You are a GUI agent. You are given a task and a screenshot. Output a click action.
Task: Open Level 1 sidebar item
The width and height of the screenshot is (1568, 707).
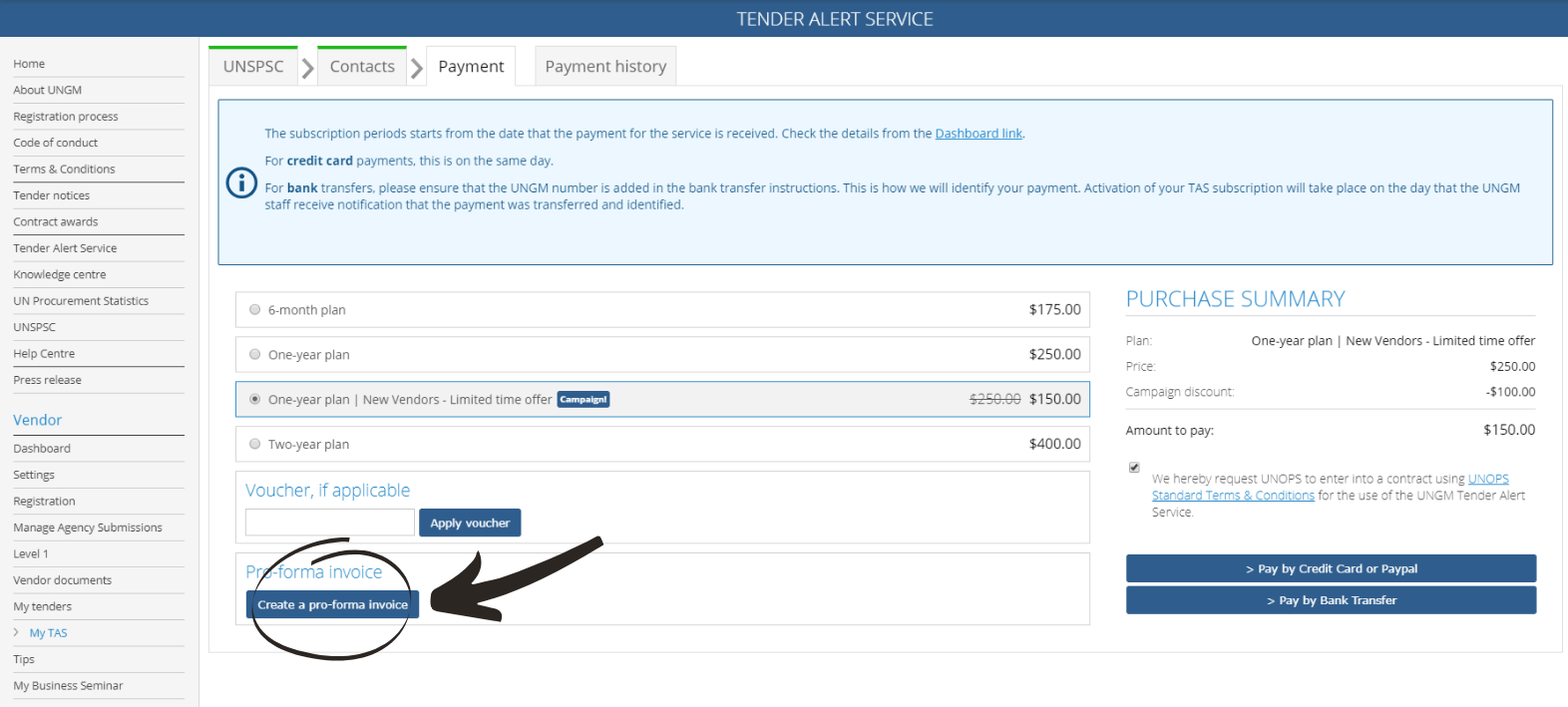pyautogui.click(x=31, y=553)
